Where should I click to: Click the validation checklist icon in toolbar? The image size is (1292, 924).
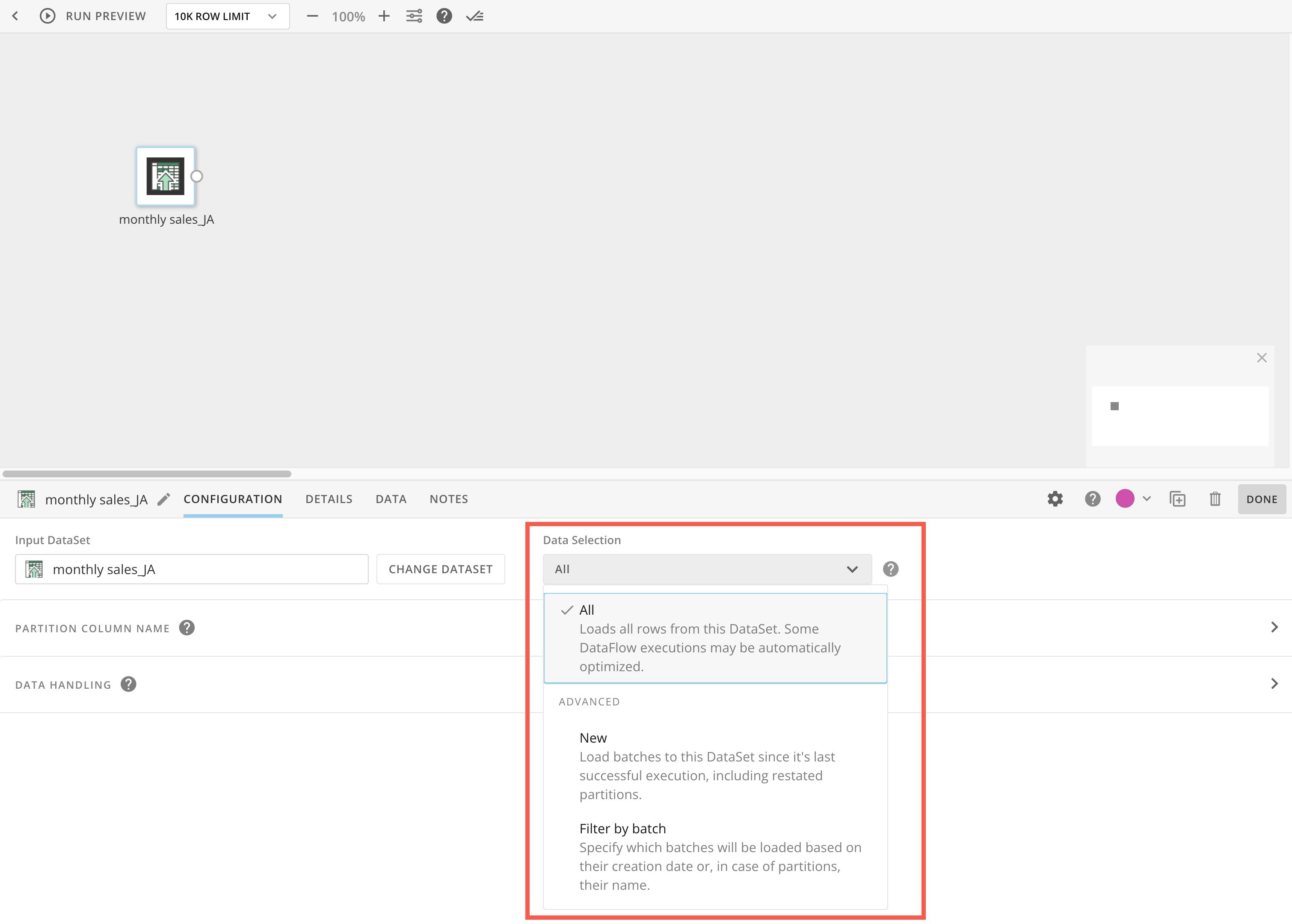tap(474, 16)
